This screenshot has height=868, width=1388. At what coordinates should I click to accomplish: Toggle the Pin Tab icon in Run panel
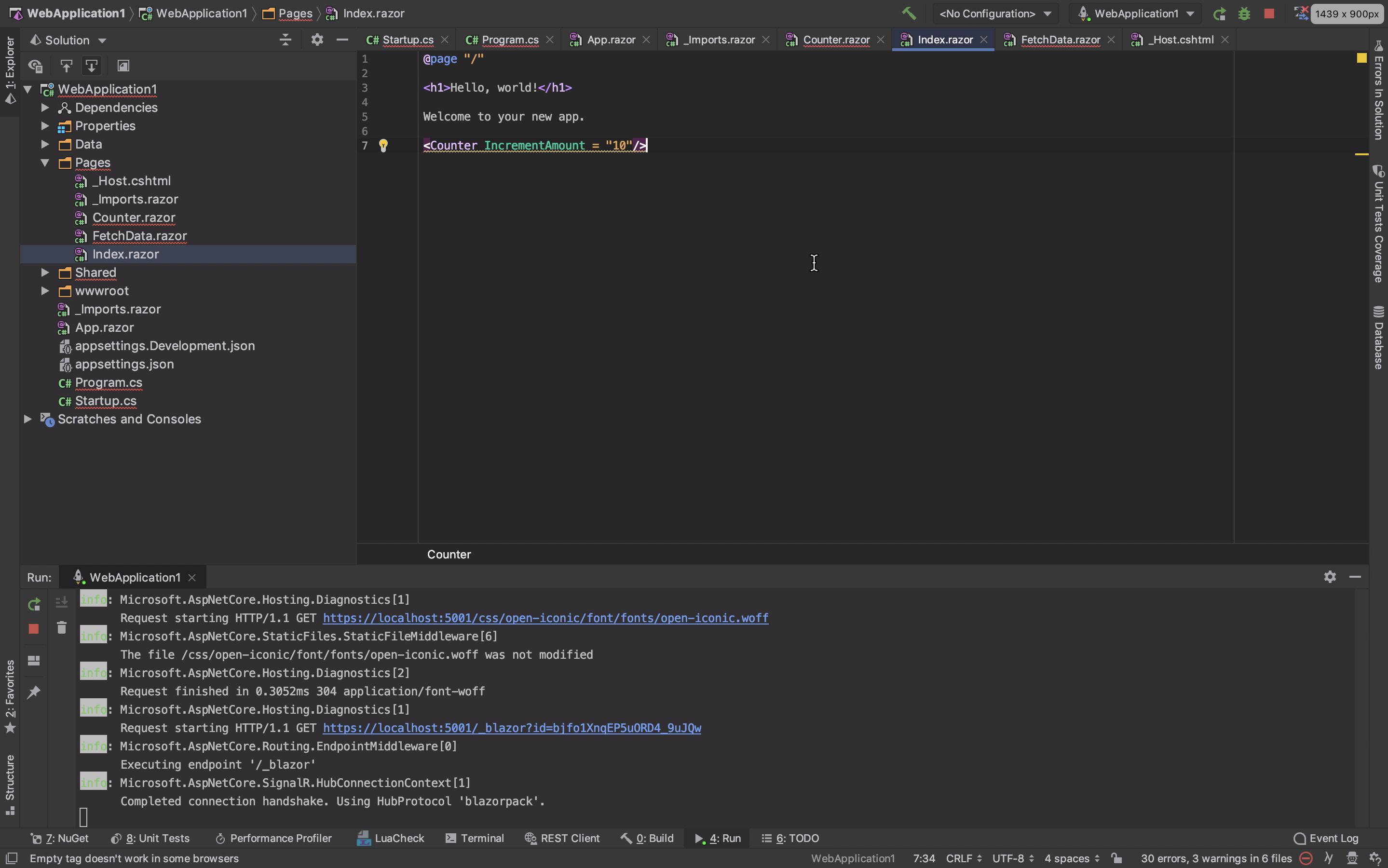click(x=34, y=692)
